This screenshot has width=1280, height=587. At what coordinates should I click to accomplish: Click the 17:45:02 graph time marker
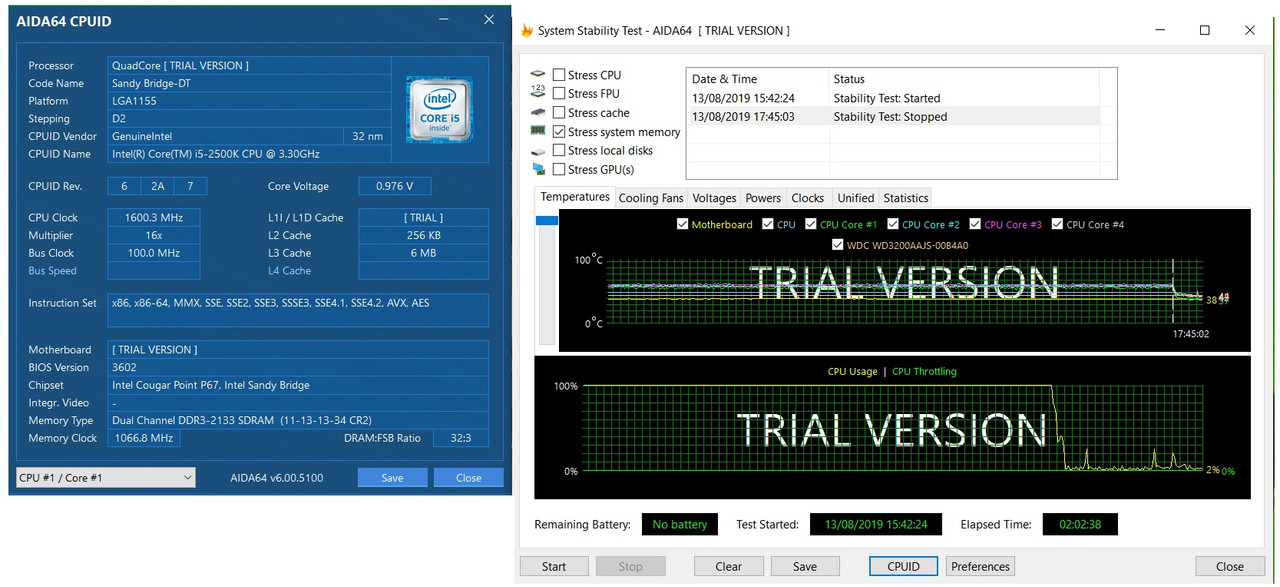(x=1190, y=334)
